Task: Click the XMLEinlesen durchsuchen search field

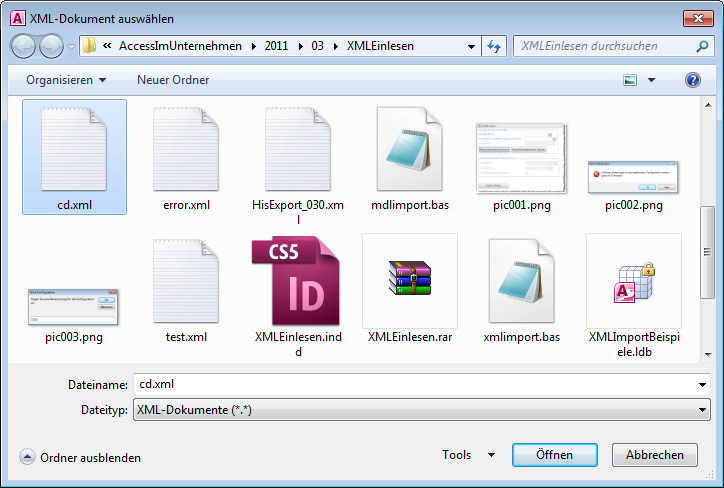Action: [604, 46]
